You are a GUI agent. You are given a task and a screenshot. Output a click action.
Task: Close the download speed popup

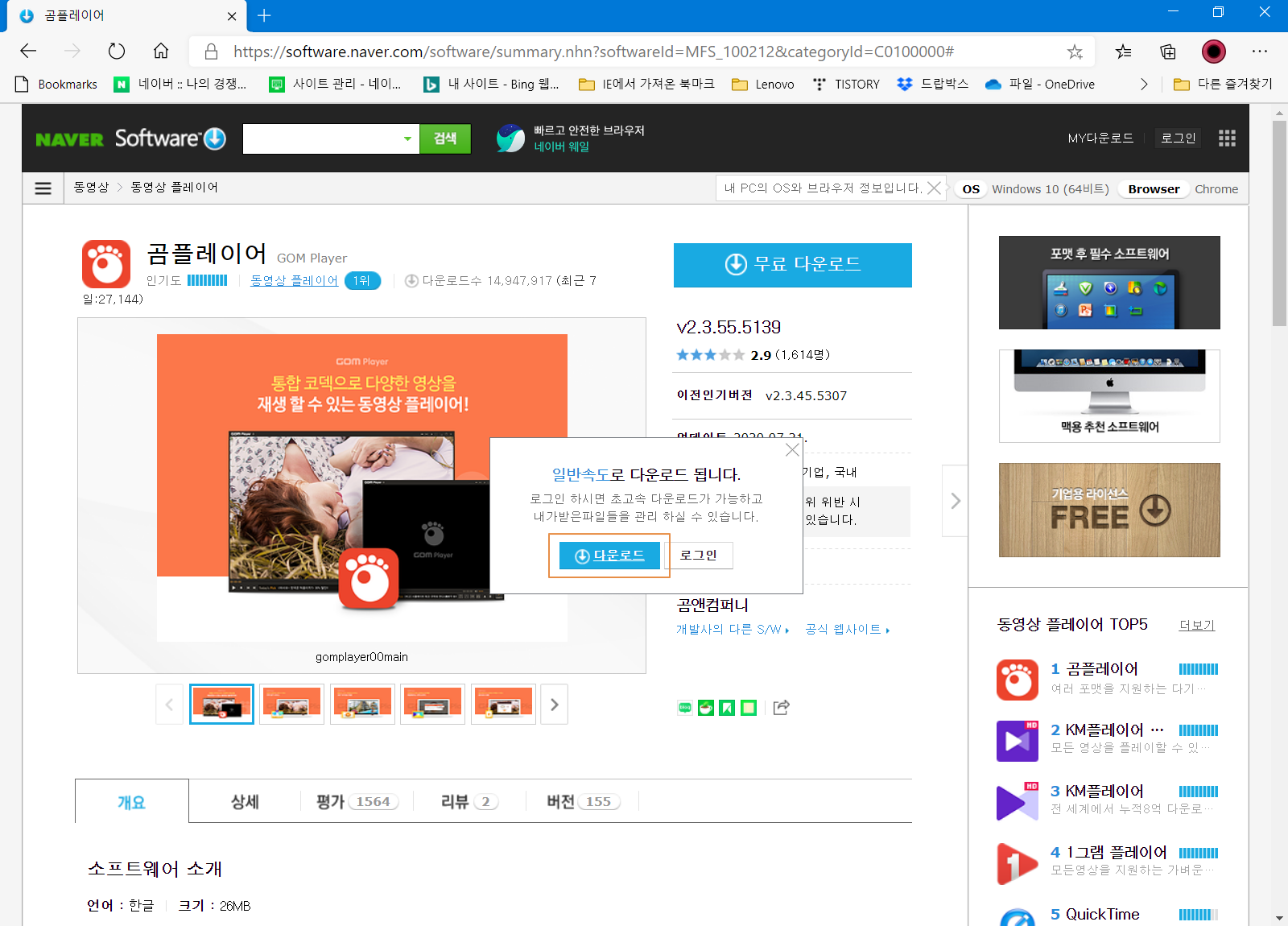792,449
